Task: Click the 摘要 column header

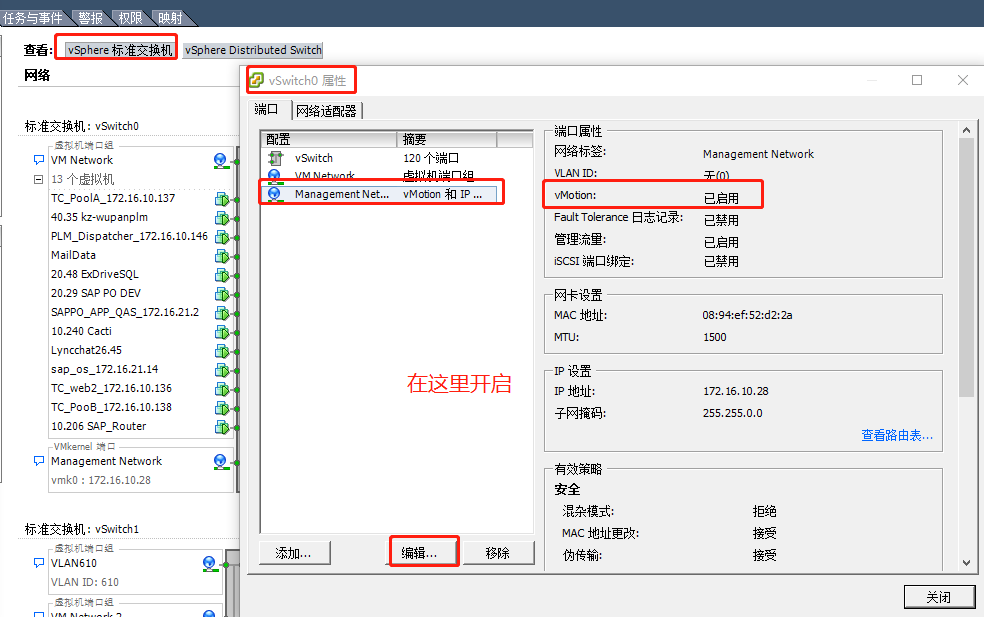Action: (x=447, y=139)
